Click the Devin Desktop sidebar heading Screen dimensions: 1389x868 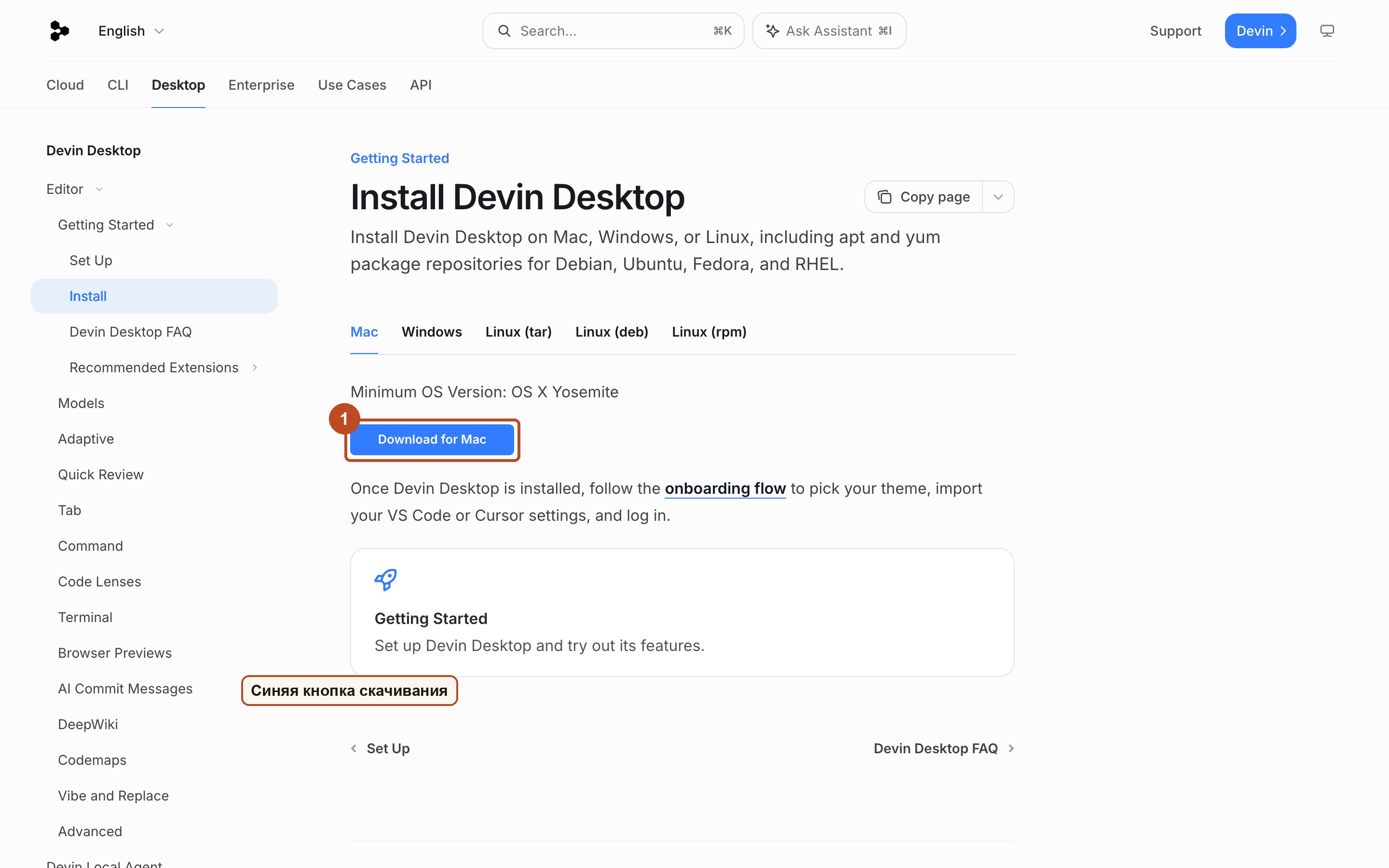click(x=94, y=150)
